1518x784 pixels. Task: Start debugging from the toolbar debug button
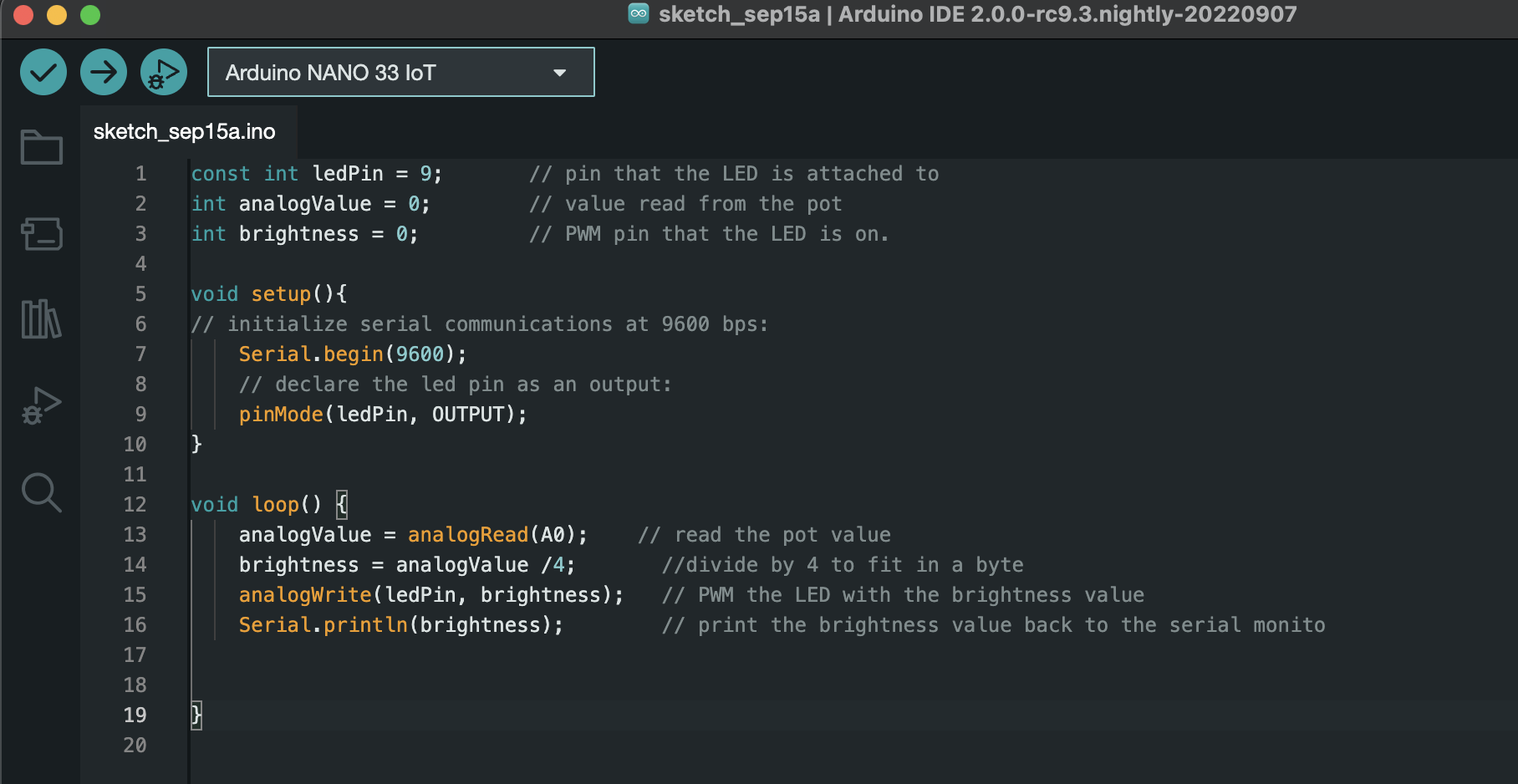pyautogui.click(x=163, y=73)
